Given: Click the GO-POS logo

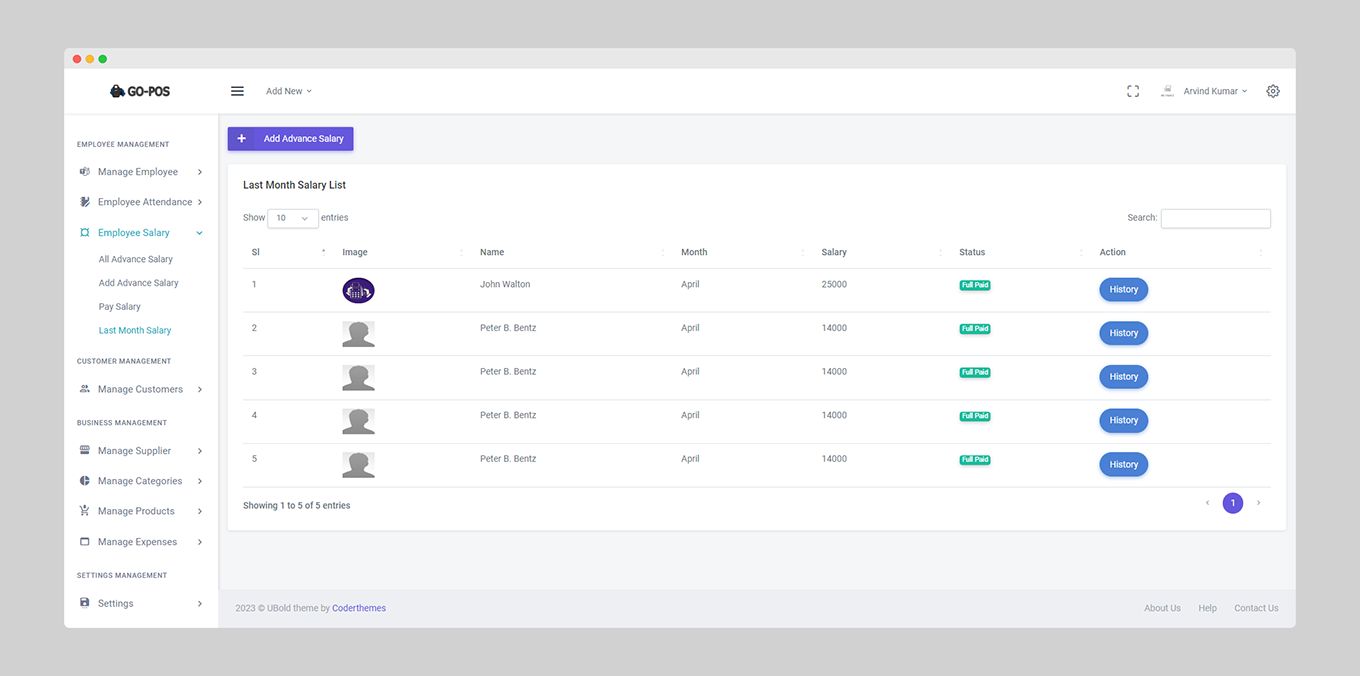Looking at the screenshot, I should point(140,91).
